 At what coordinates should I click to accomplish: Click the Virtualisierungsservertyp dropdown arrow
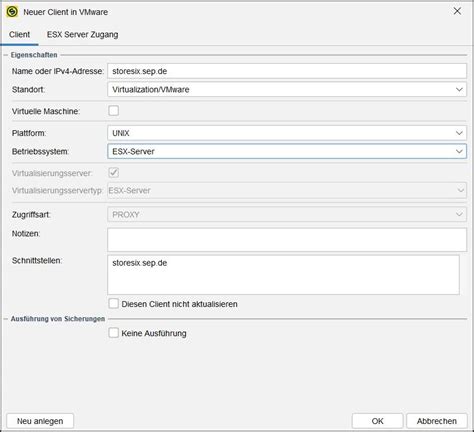click(x=460, y=191)
